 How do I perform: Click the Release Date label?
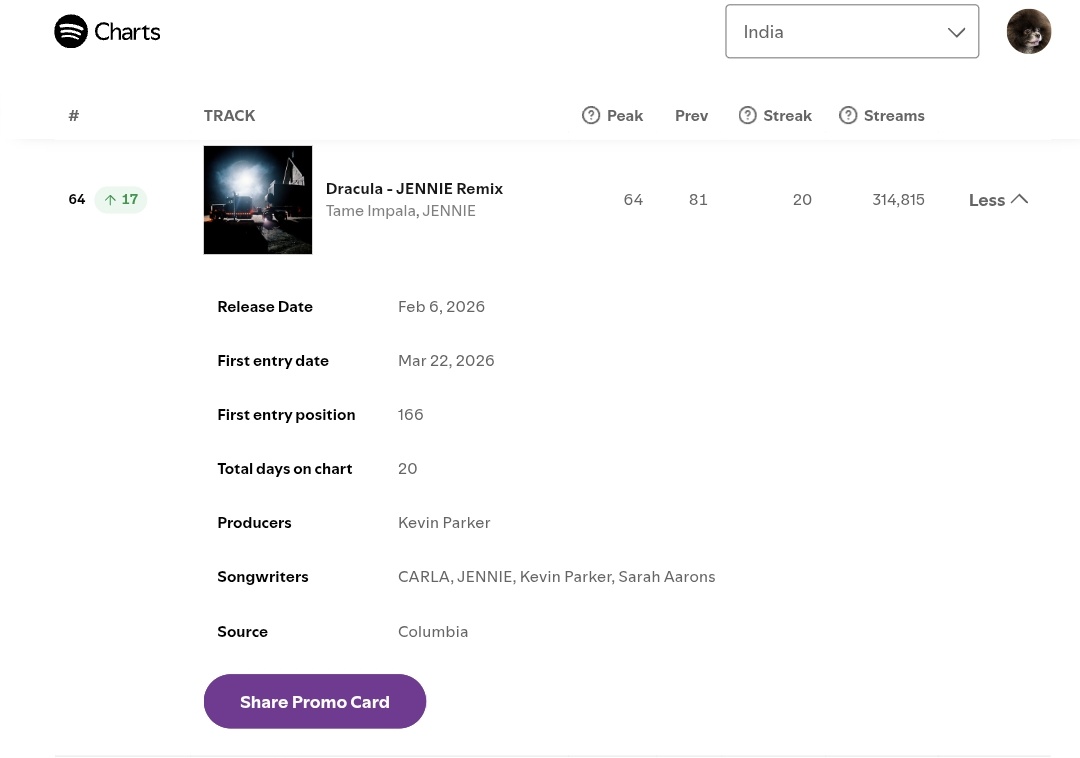(x=265, y=307)
